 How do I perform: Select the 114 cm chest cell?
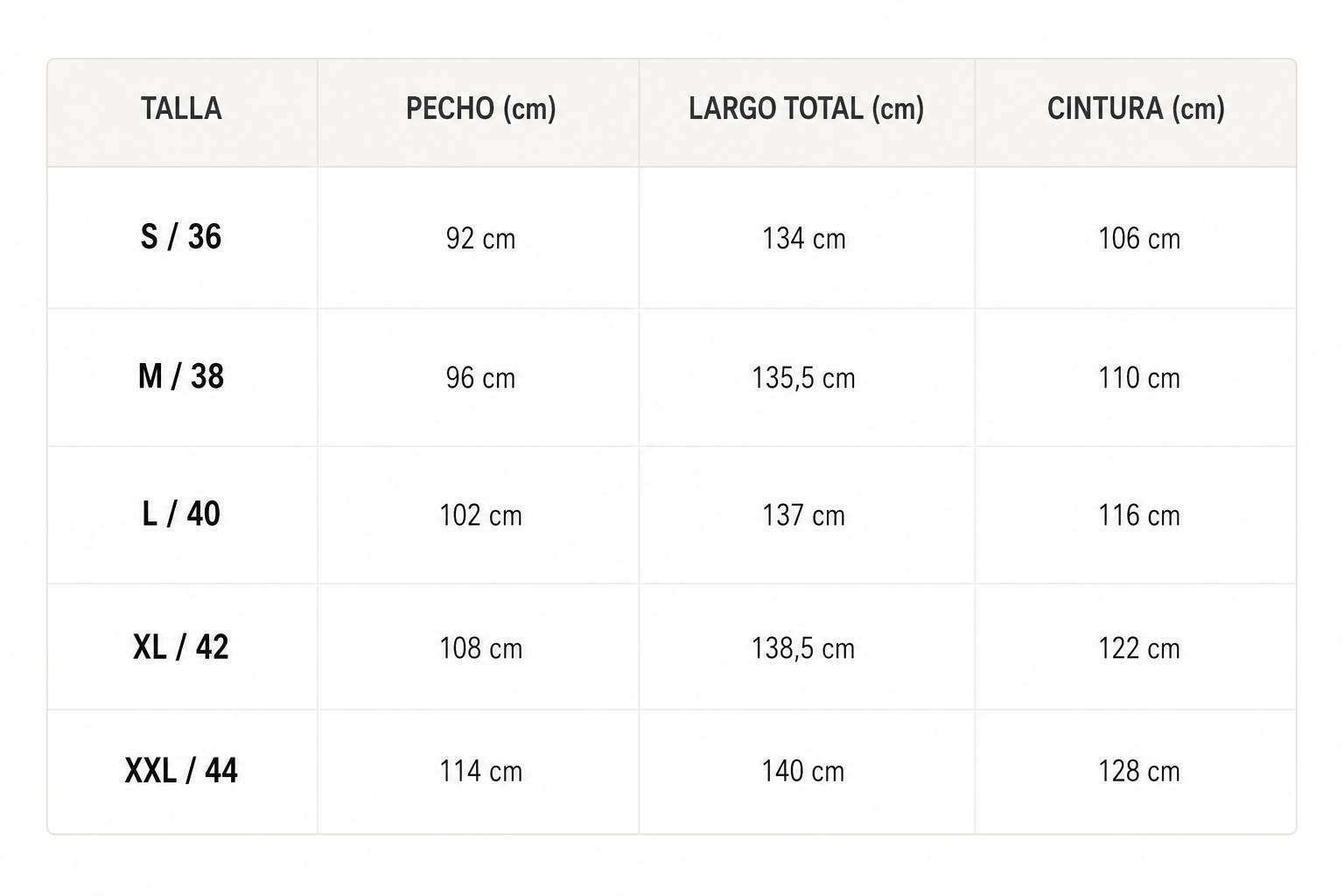[x=480, y=771]
